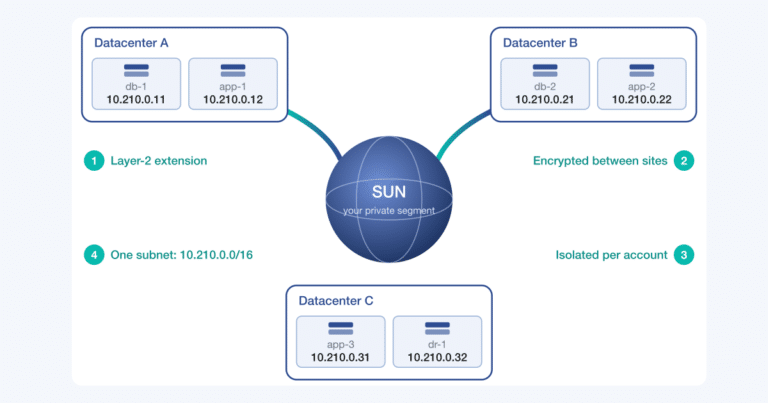Click the number 2 circle badge
Viewport: 768px width, 403px height.
pos(684,161)
